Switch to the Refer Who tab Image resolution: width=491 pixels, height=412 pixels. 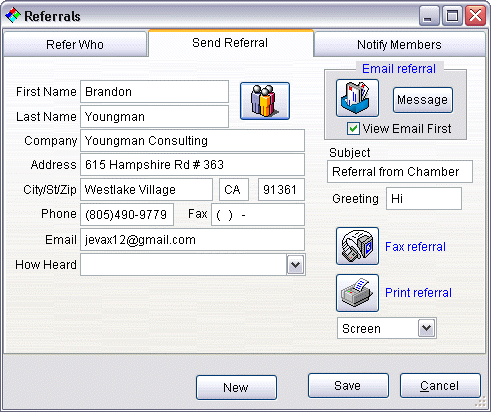[x=75, y=44]
